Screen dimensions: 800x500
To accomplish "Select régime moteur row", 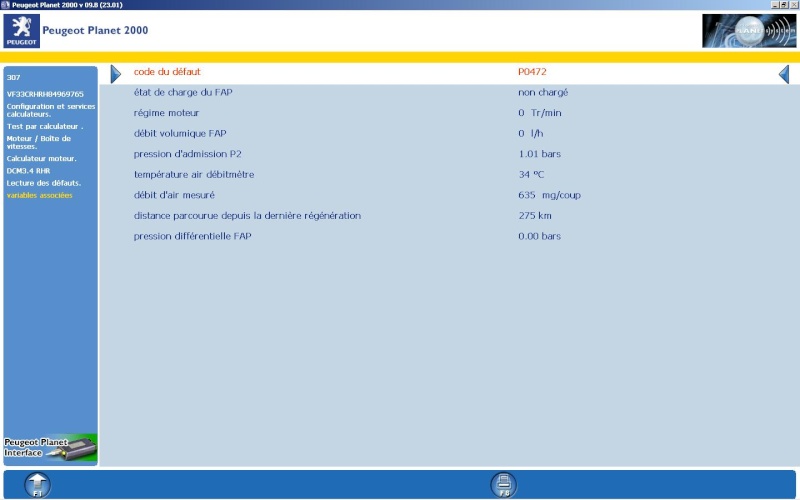I will click(449, 113).
